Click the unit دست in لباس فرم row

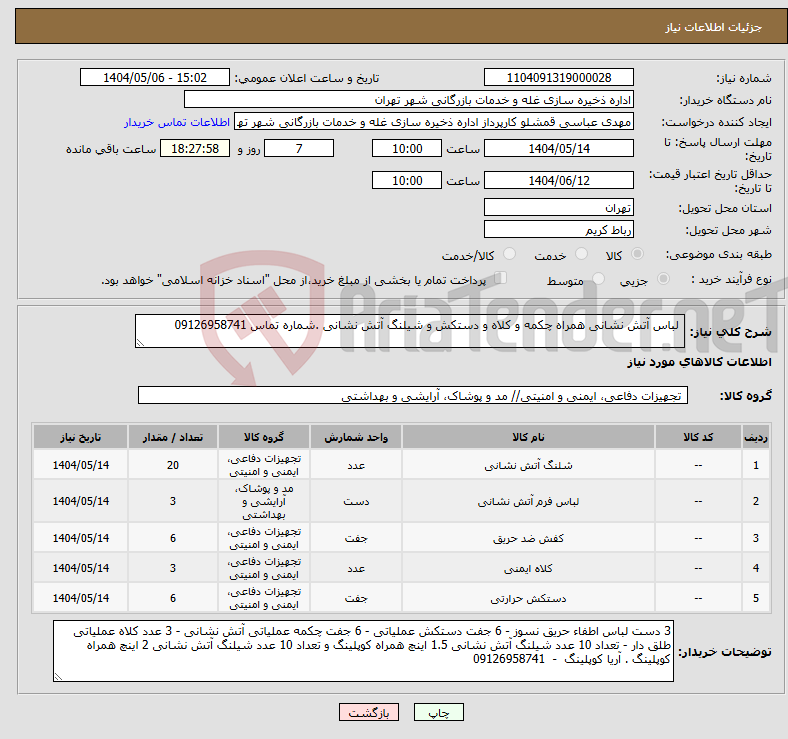(x=356, y=501)
